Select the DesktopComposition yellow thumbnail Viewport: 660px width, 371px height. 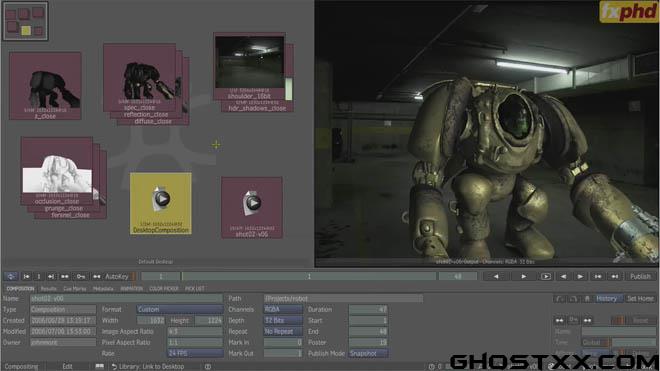coord(161,203)
